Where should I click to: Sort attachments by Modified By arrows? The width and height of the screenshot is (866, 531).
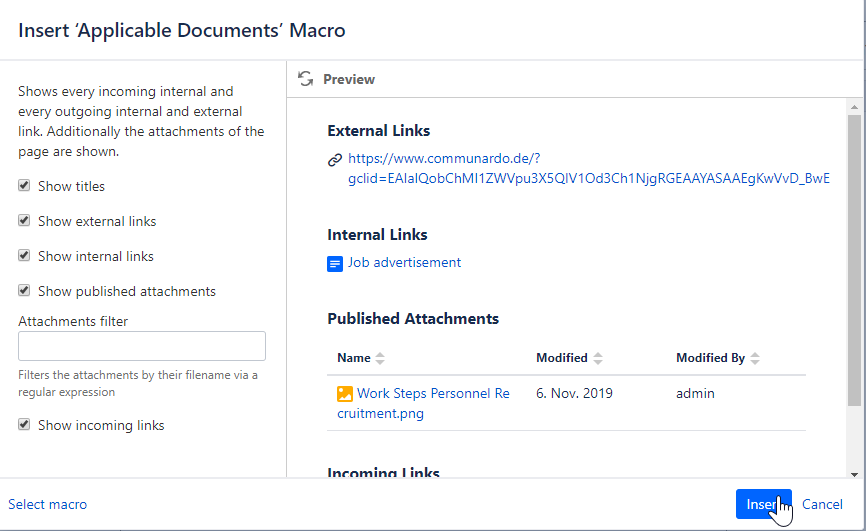[x=755, y=358]
